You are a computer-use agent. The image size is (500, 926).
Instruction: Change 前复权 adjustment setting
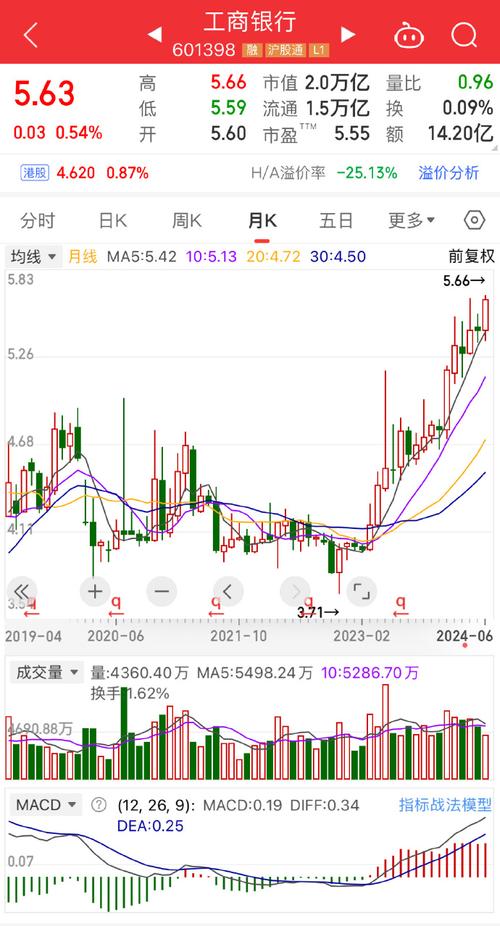(471, 256)
